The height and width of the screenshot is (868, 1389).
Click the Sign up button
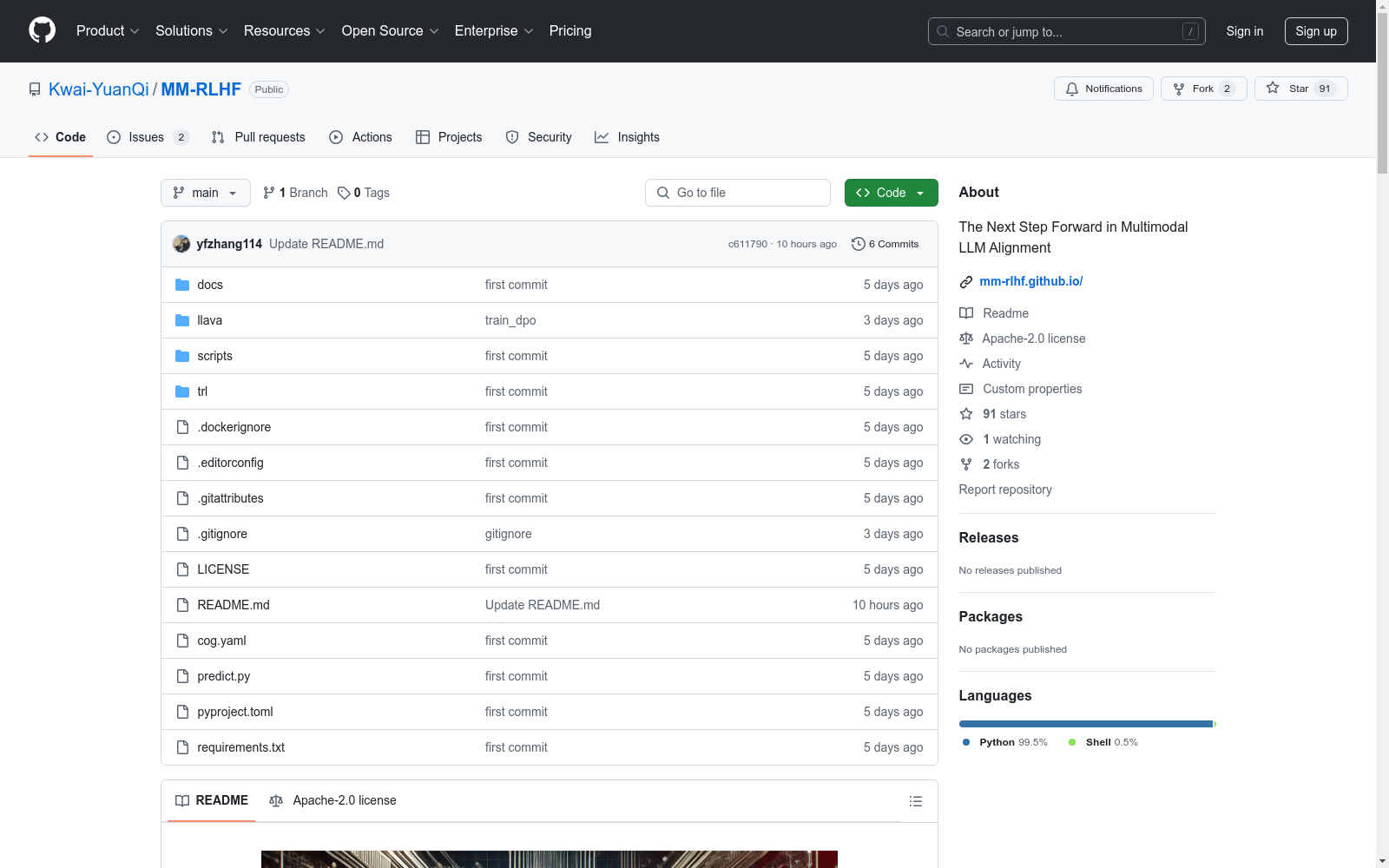tap(1315, 31)
